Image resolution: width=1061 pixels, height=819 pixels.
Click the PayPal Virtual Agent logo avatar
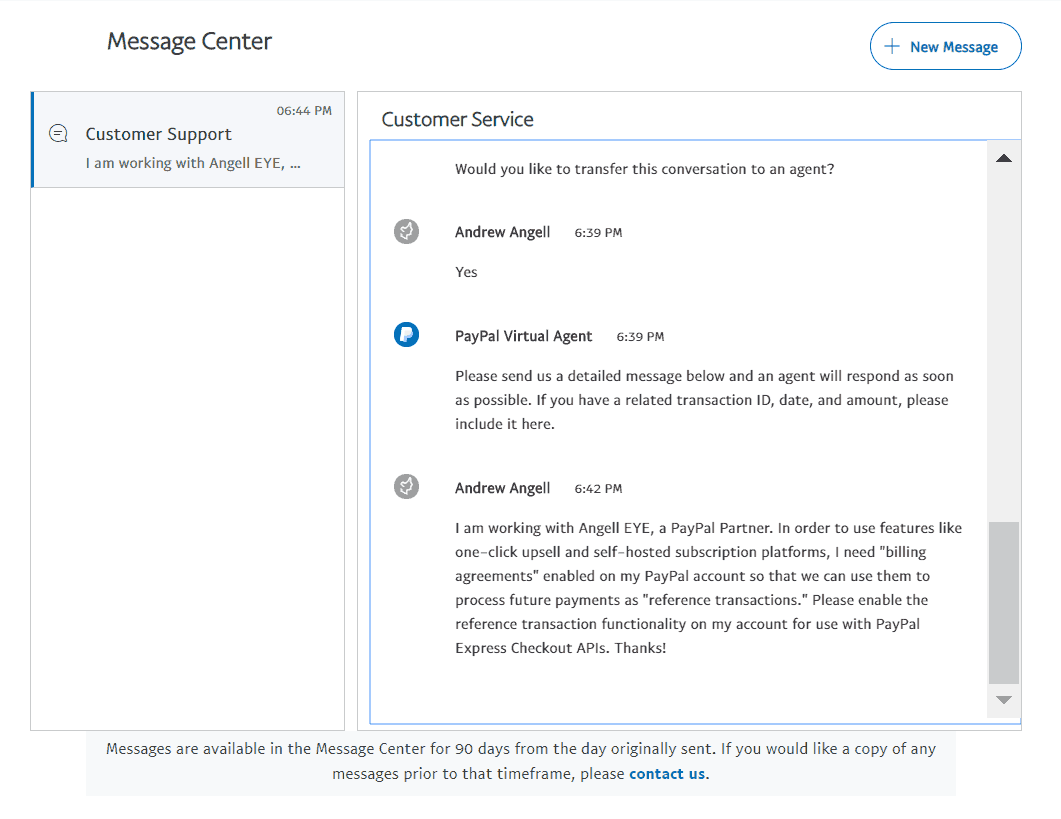tap(406, 334)
